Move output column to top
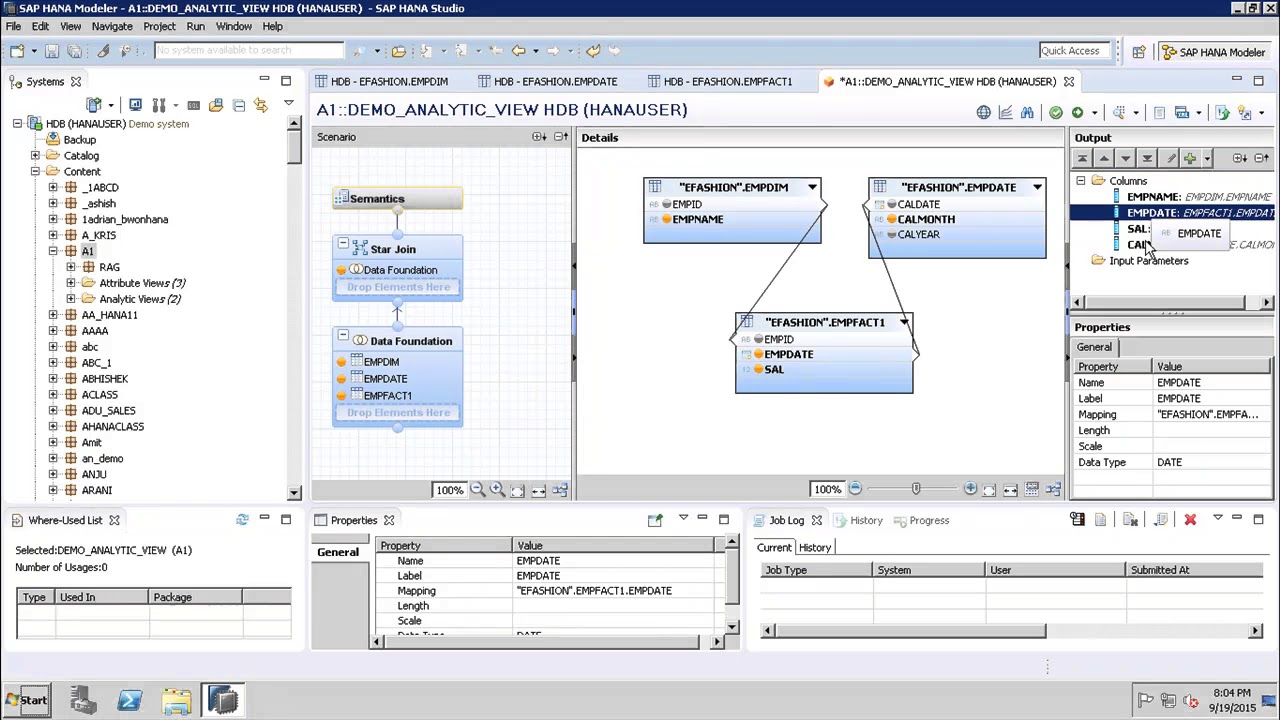The image size is (1280, 720). click(x=1082, y=158)
